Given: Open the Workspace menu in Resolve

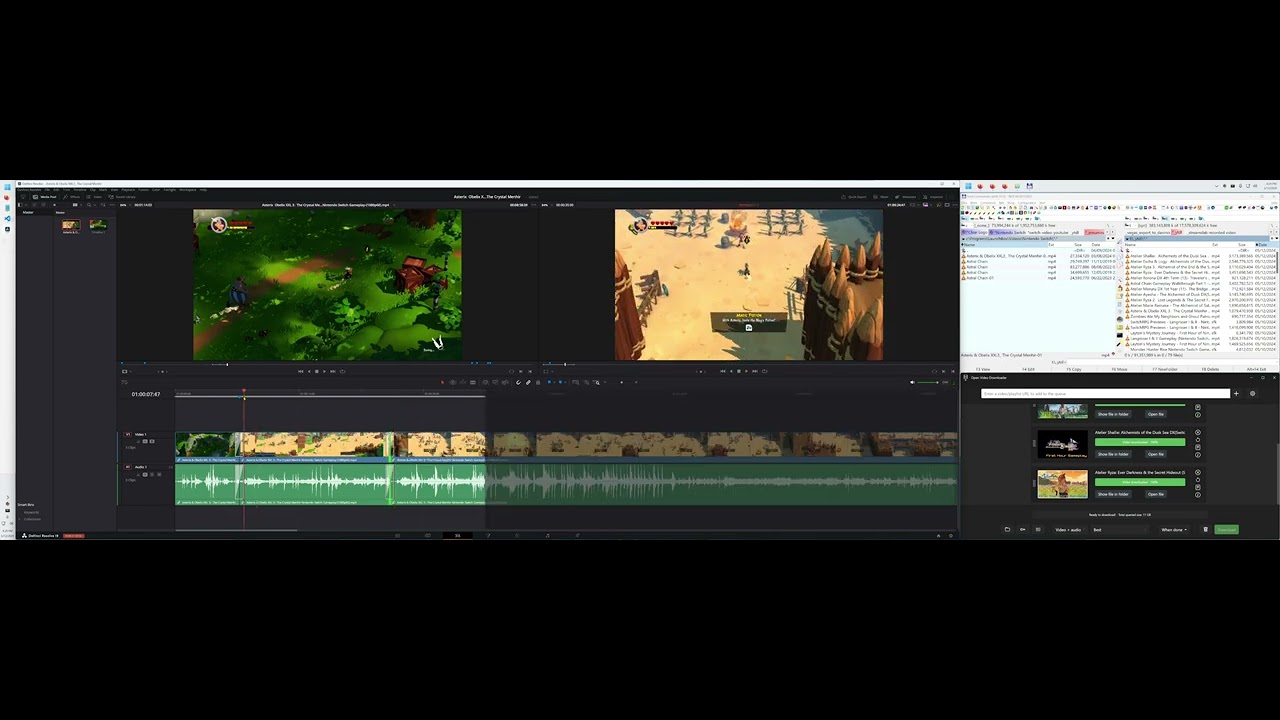Looking at the screenshot, I should [x=187, y=189].
